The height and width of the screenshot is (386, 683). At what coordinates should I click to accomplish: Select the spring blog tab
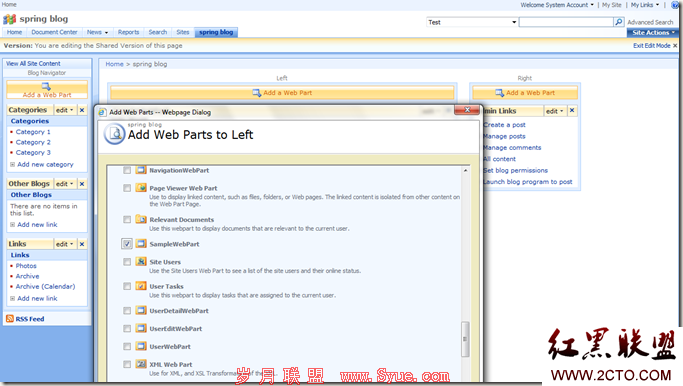pyautogui.click(x=216, y=32)
